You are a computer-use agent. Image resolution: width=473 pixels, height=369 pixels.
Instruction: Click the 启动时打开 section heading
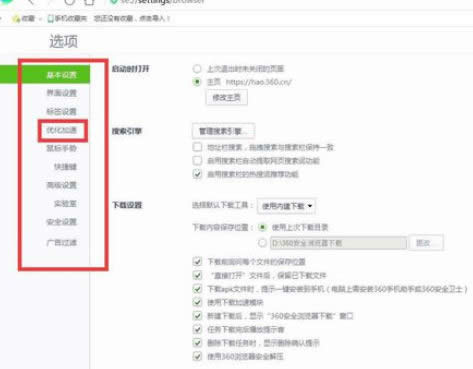[x=130, y=69]
